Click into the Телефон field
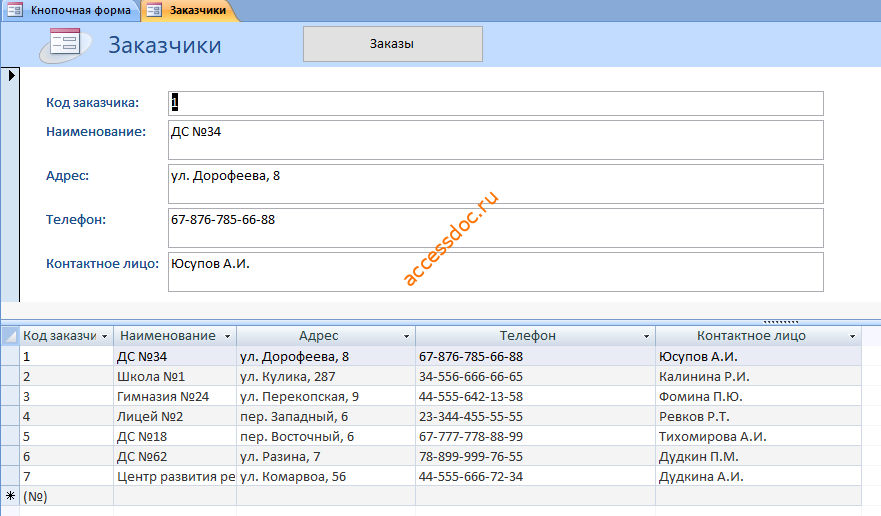Screen dimensions: 881x516 496,228
